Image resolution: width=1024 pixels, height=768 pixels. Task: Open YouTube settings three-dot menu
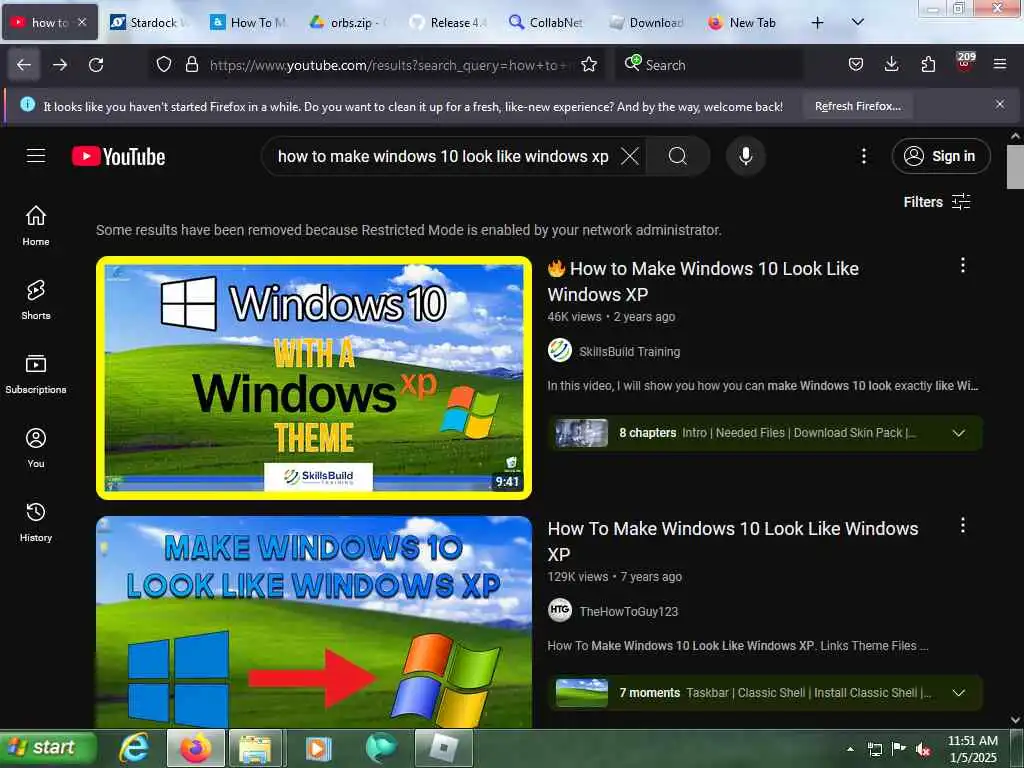pyautogui.click(x=863, y=156)
